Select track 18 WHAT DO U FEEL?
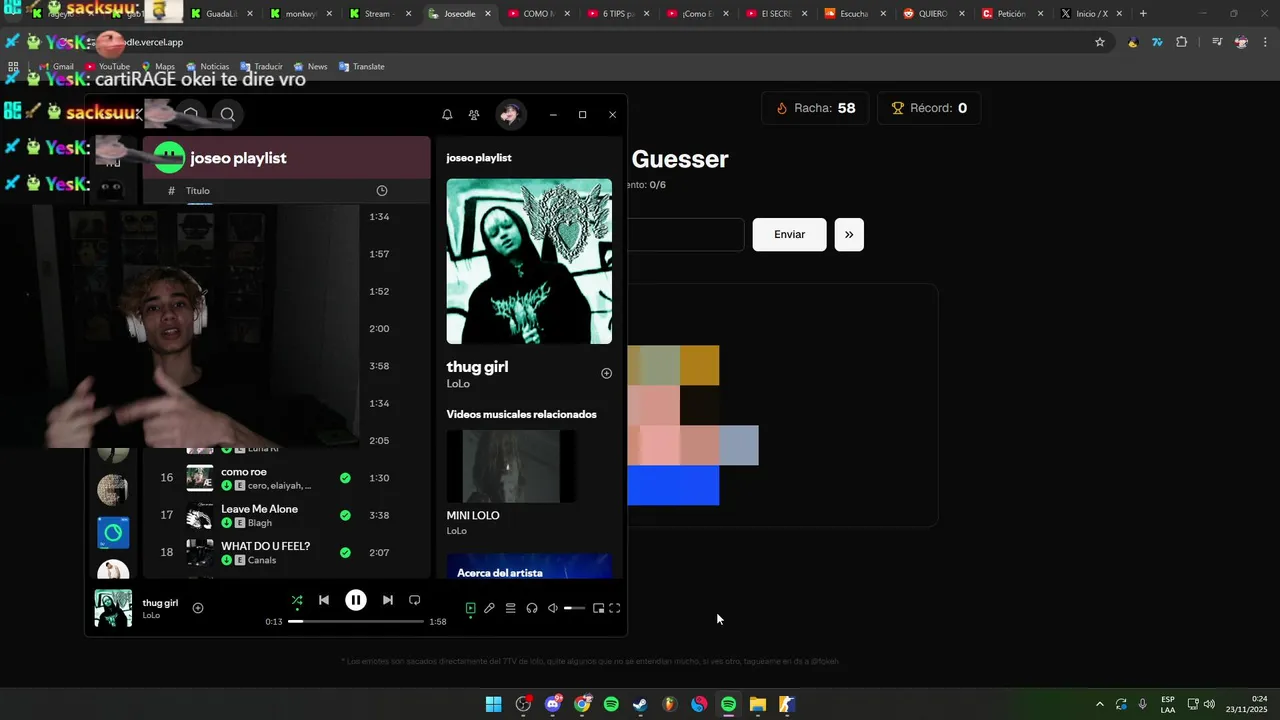 coord(287,552)
